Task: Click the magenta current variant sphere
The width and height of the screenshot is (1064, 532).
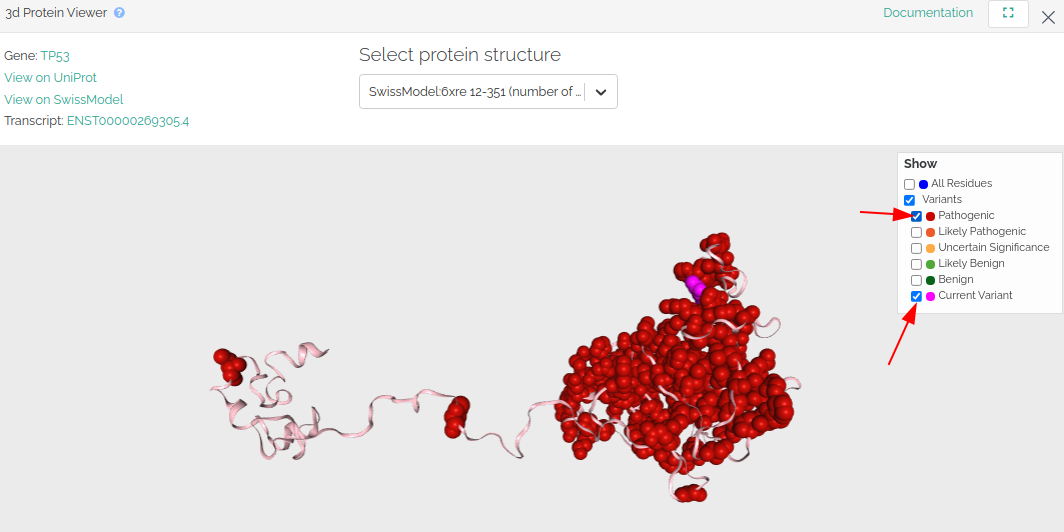Action: click(694, 286)
